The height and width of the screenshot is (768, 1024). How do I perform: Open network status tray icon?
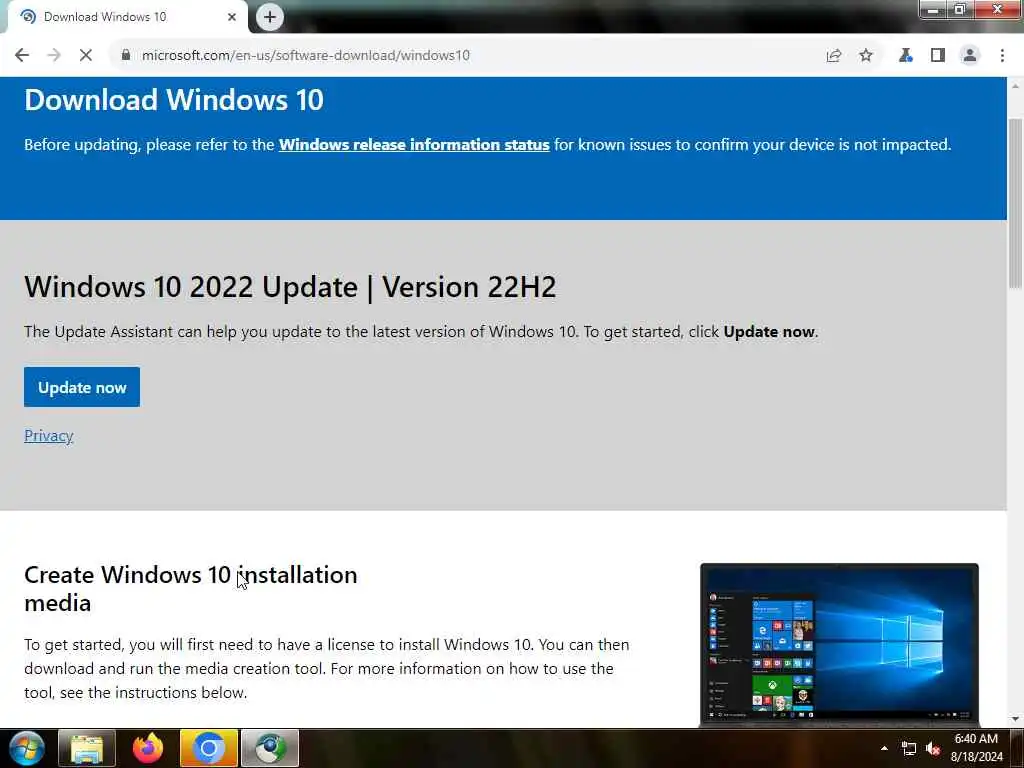click(908, 748)
